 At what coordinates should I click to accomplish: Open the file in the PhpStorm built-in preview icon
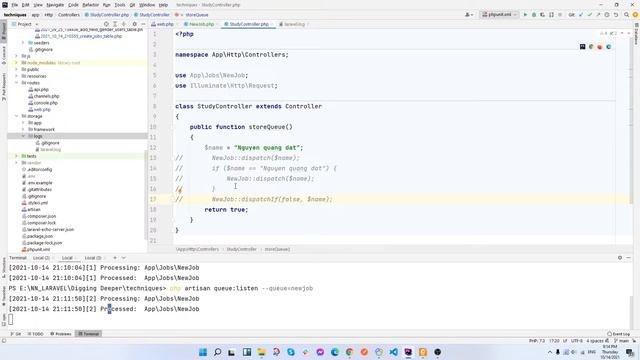[582, 47]
